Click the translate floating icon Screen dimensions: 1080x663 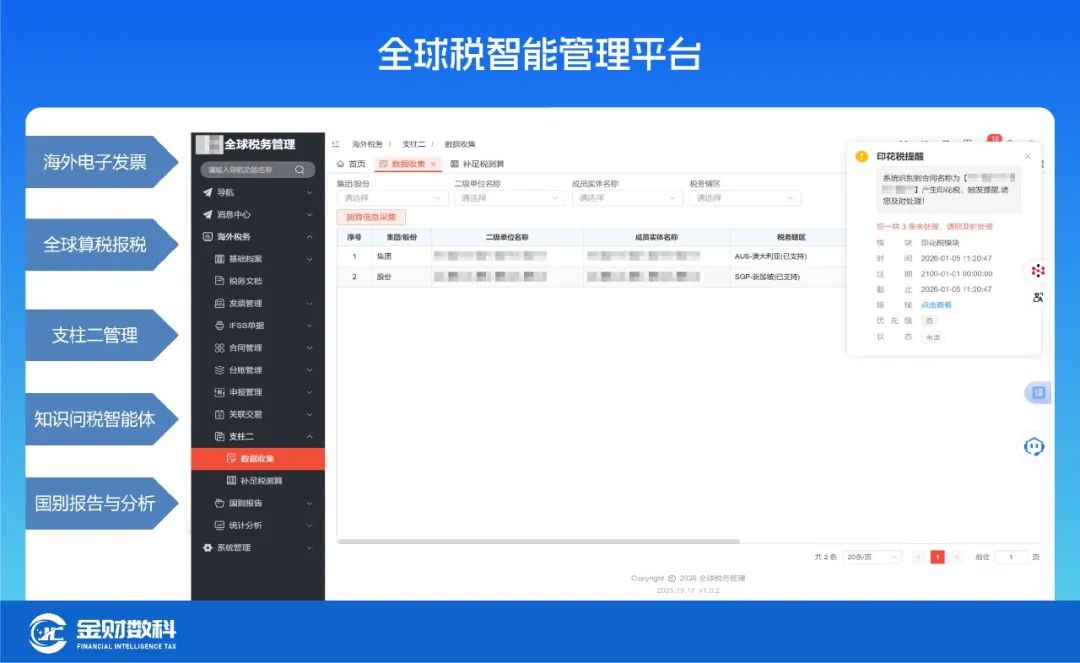click(1037, 392)
